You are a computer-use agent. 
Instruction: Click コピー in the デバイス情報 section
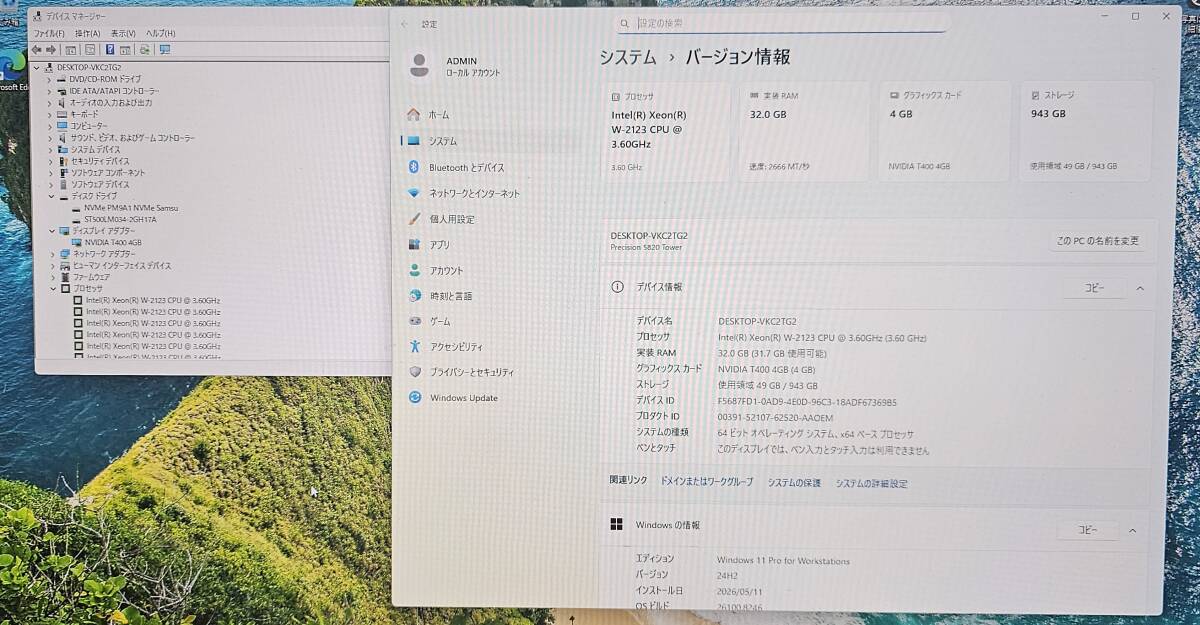(x=1095, y=288)
